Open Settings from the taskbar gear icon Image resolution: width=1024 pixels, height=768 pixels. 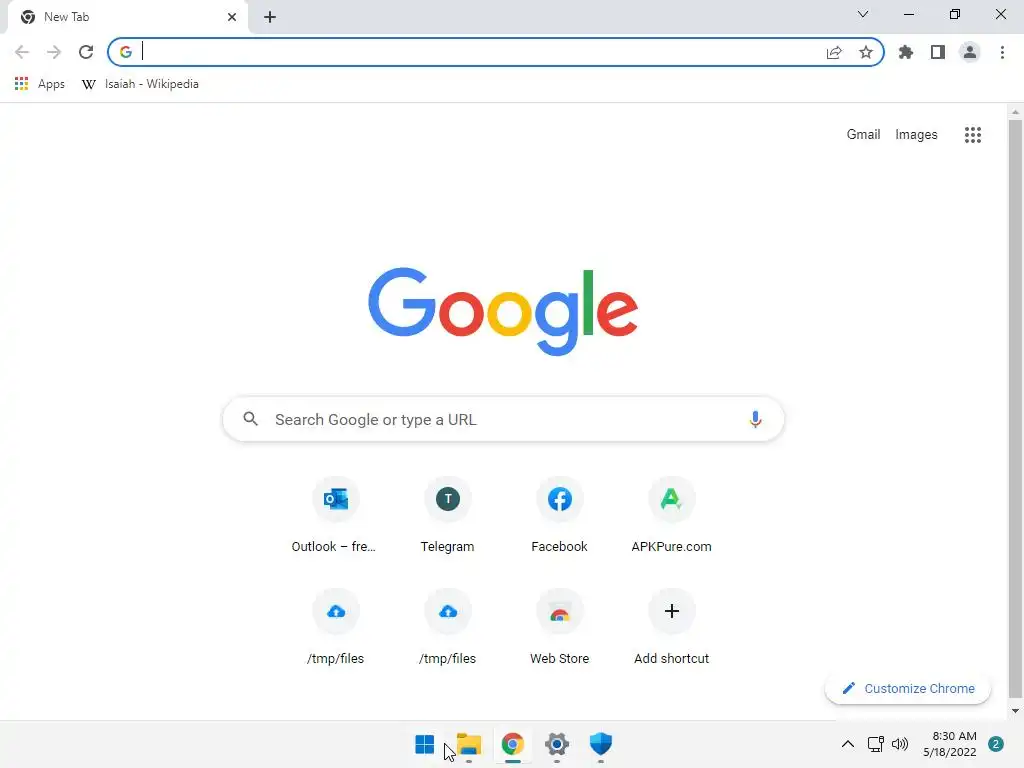click(x=556, y=744)
